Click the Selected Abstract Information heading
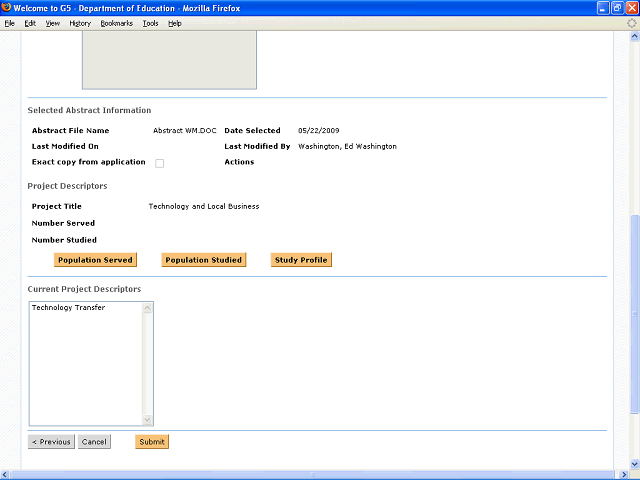640x480 pixels. [89, 110]
